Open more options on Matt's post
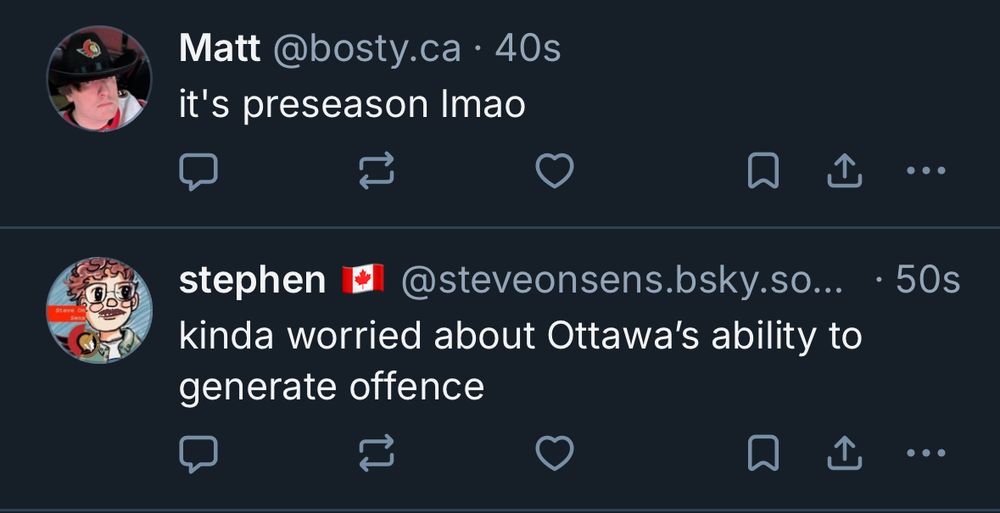This screenshot has width=1000, height=513. [x=925, y=172]
